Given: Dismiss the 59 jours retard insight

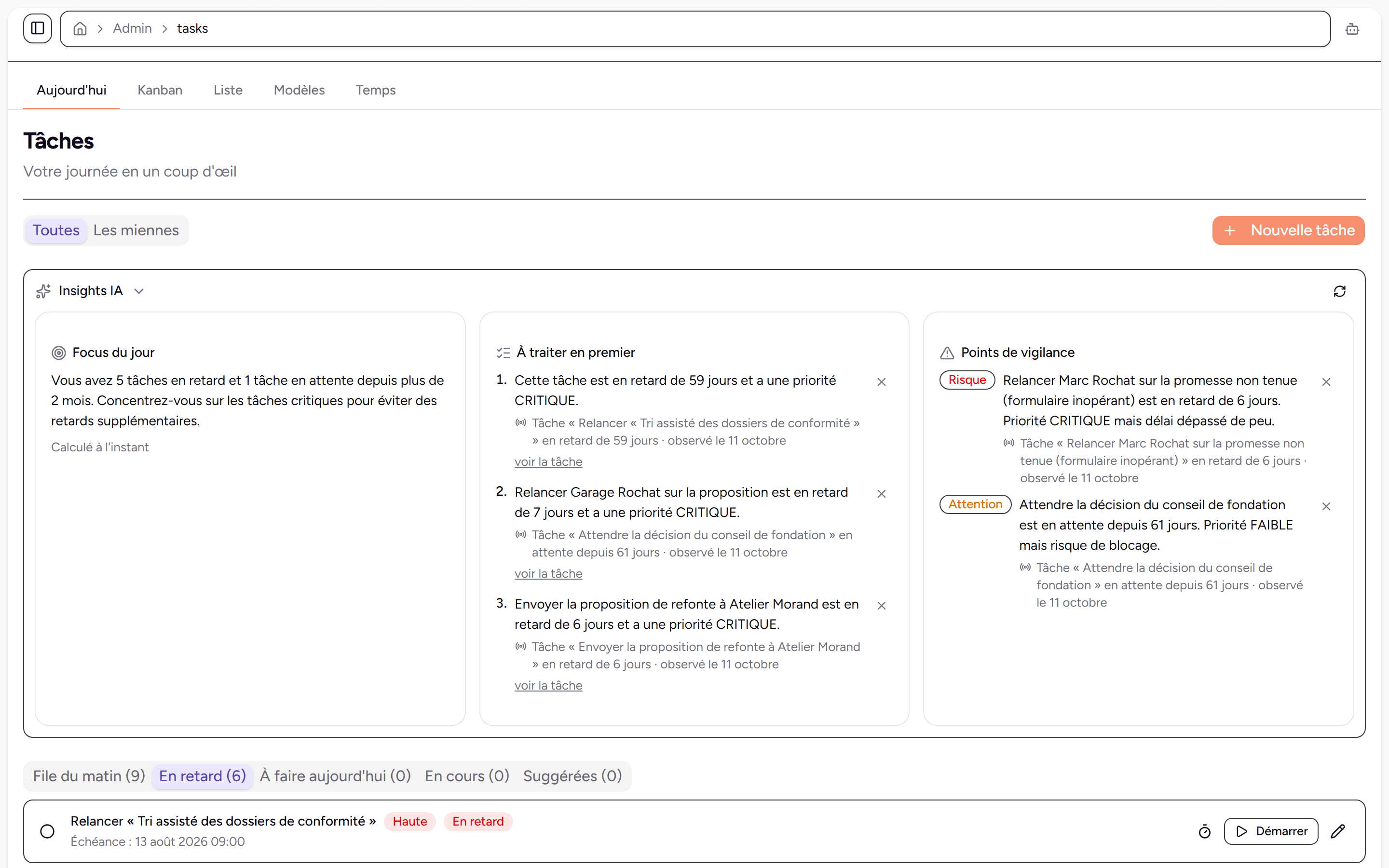Looking at the screenshot, I should [x=882, y=382].
